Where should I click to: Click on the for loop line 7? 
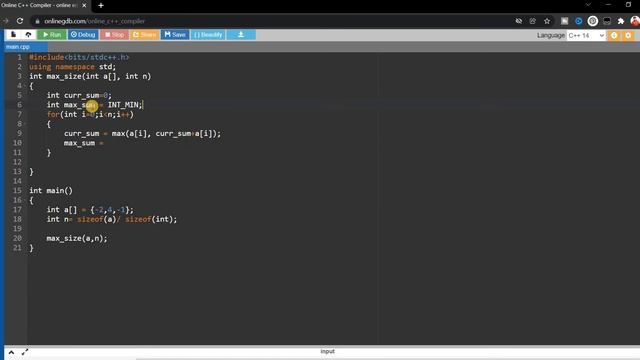pos(90,114)
